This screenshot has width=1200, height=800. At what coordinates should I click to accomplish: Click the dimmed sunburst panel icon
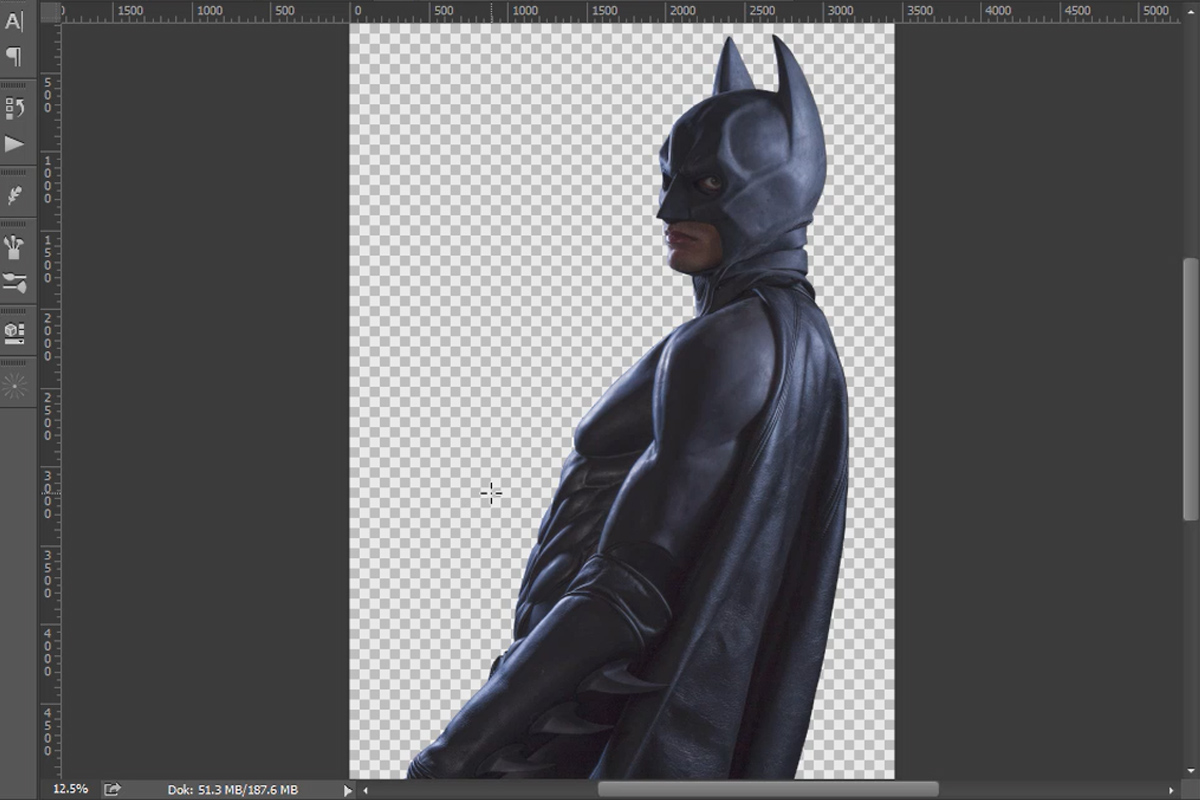[x=14, y=387]
